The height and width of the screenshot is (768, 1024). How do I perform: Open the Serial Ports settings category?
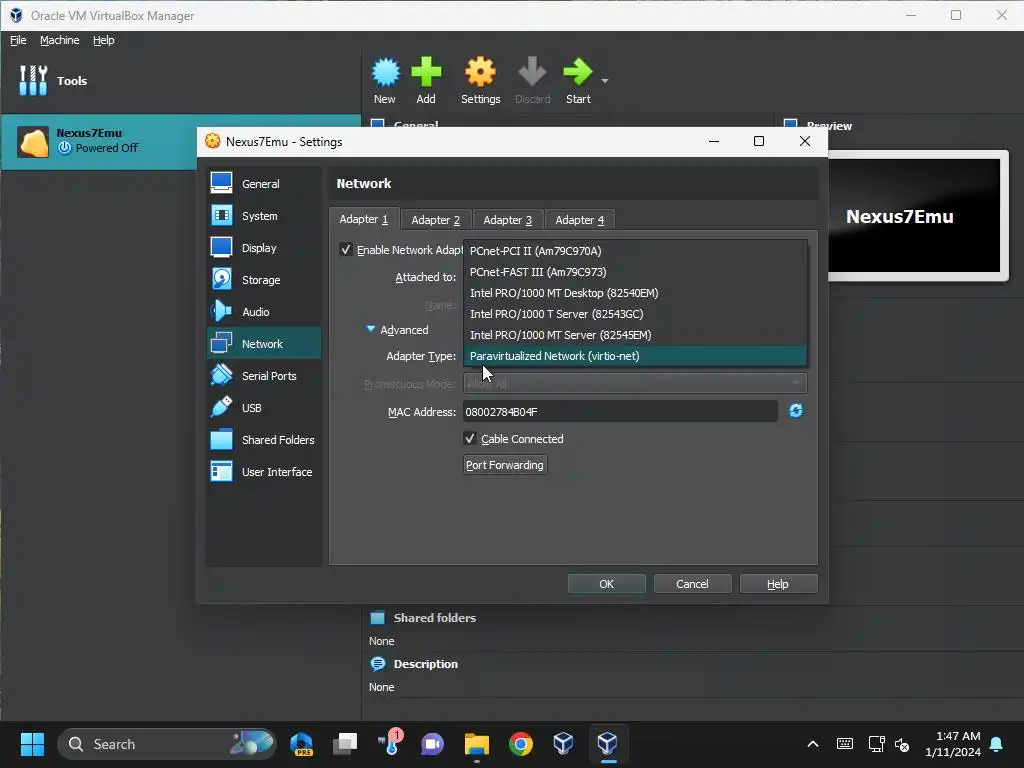point(264,376)
